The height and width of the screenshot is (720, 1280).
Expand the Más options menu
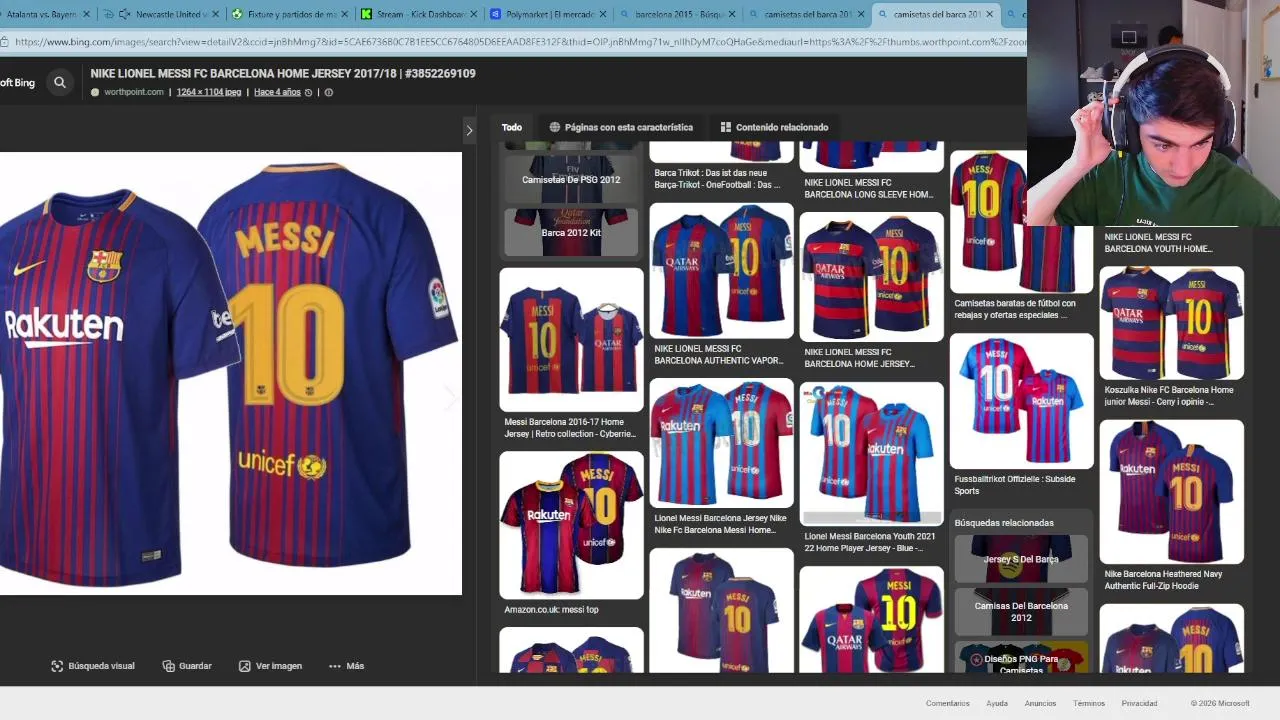347,666
